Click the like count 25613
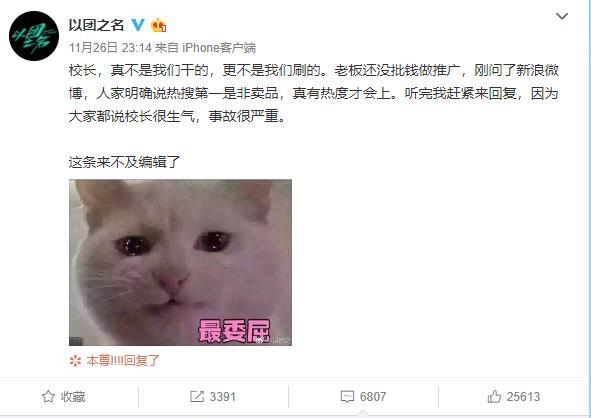The height and width of the screenshot is (418, 591). [523, 397]
